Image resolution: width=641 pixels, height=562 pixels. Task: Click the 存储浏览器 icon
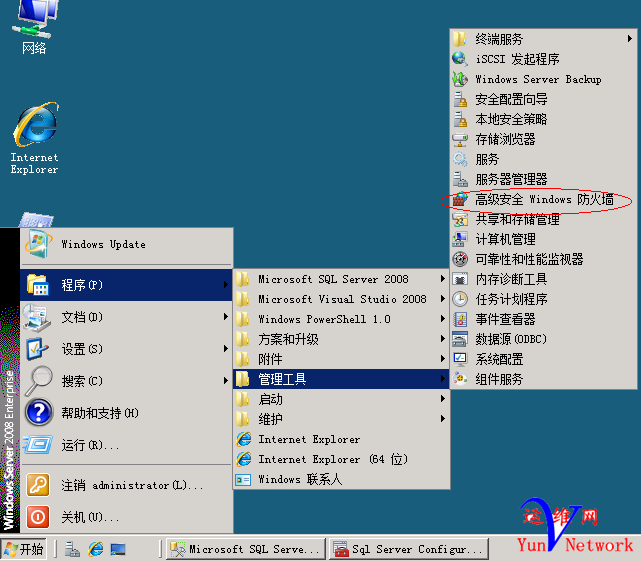460,139
